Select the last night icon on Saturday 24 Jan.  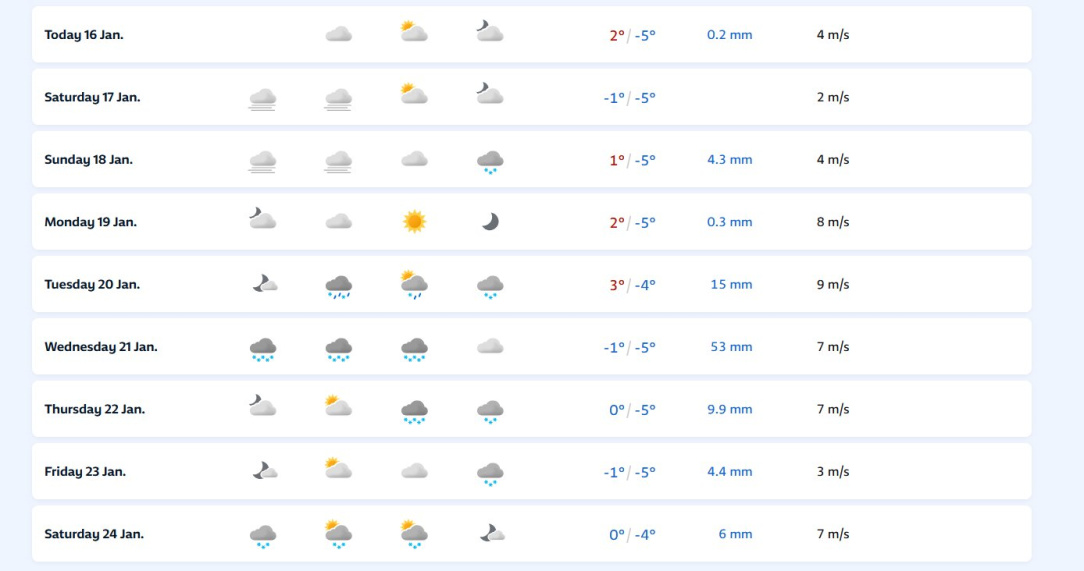click(x=492, y=533)
